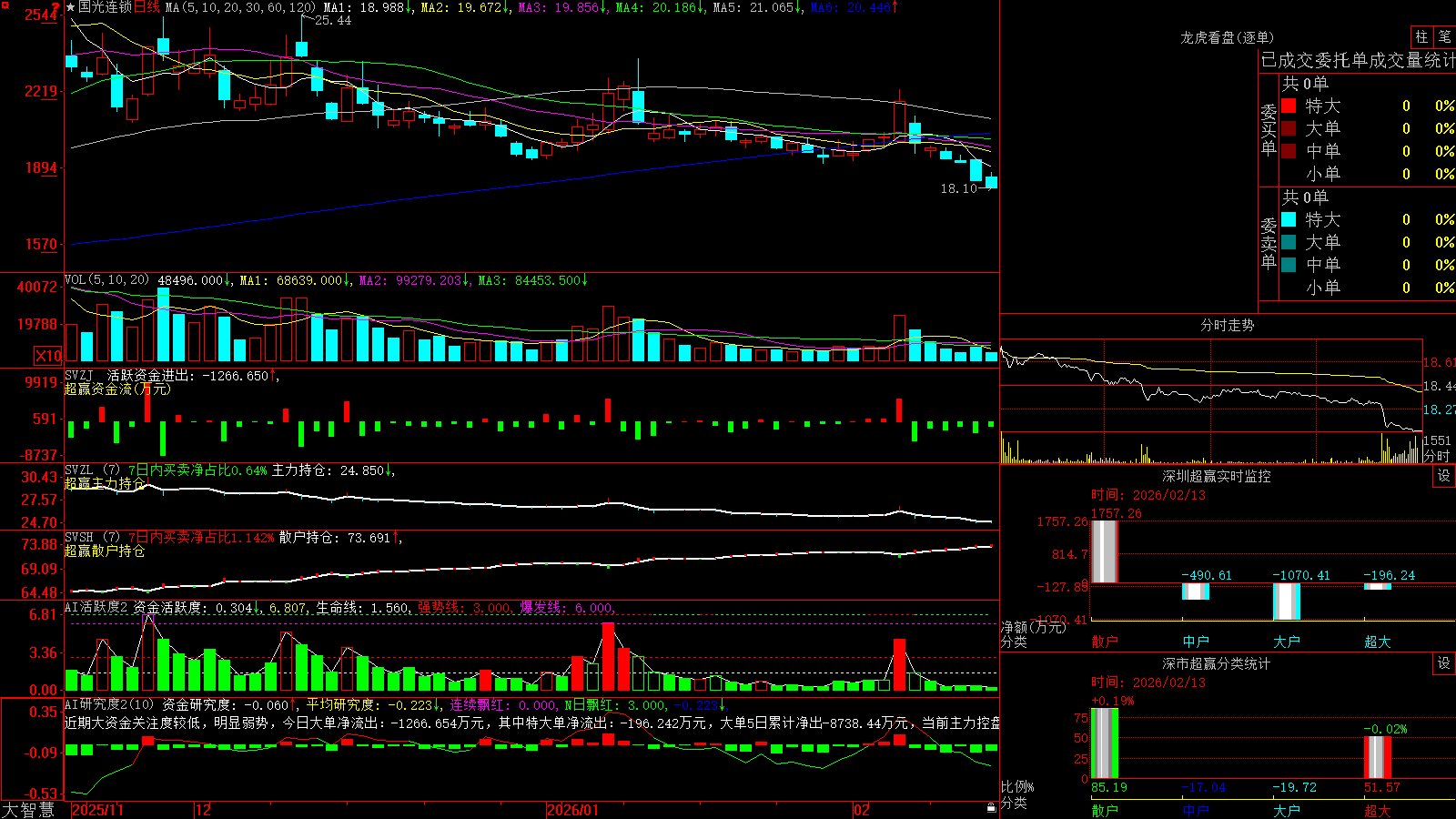Screen dimensions: 1456x819
Task: Click the 超大 bar in 深市超赢分类统计
Action: coord(1378,756)
